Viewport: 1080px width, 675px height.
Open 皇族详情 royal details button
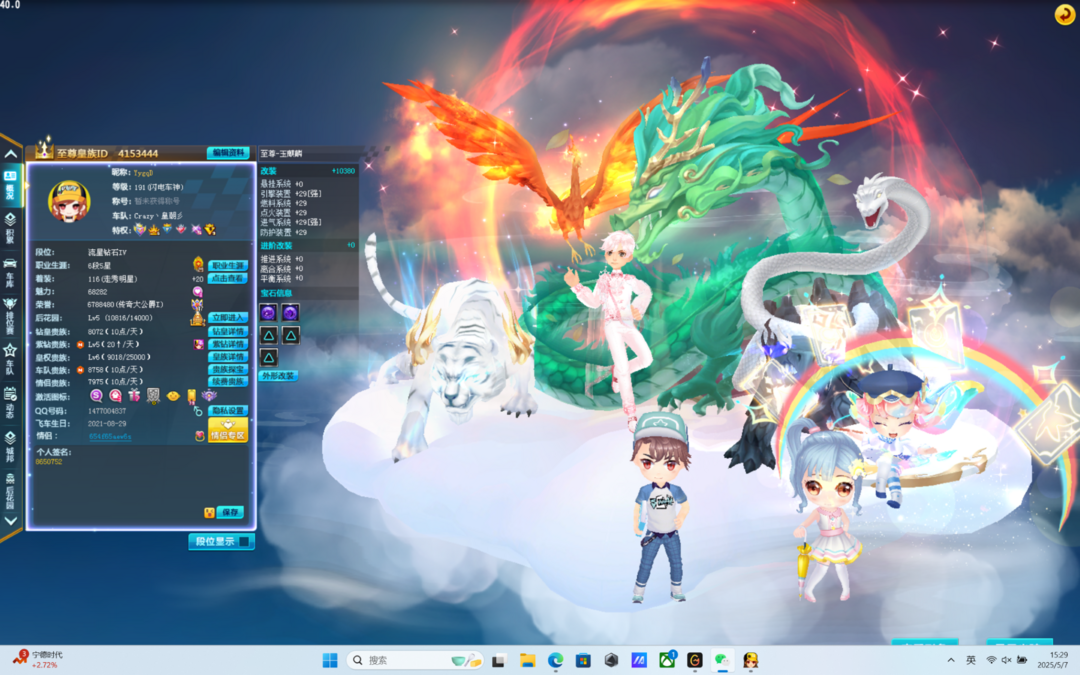228,357
